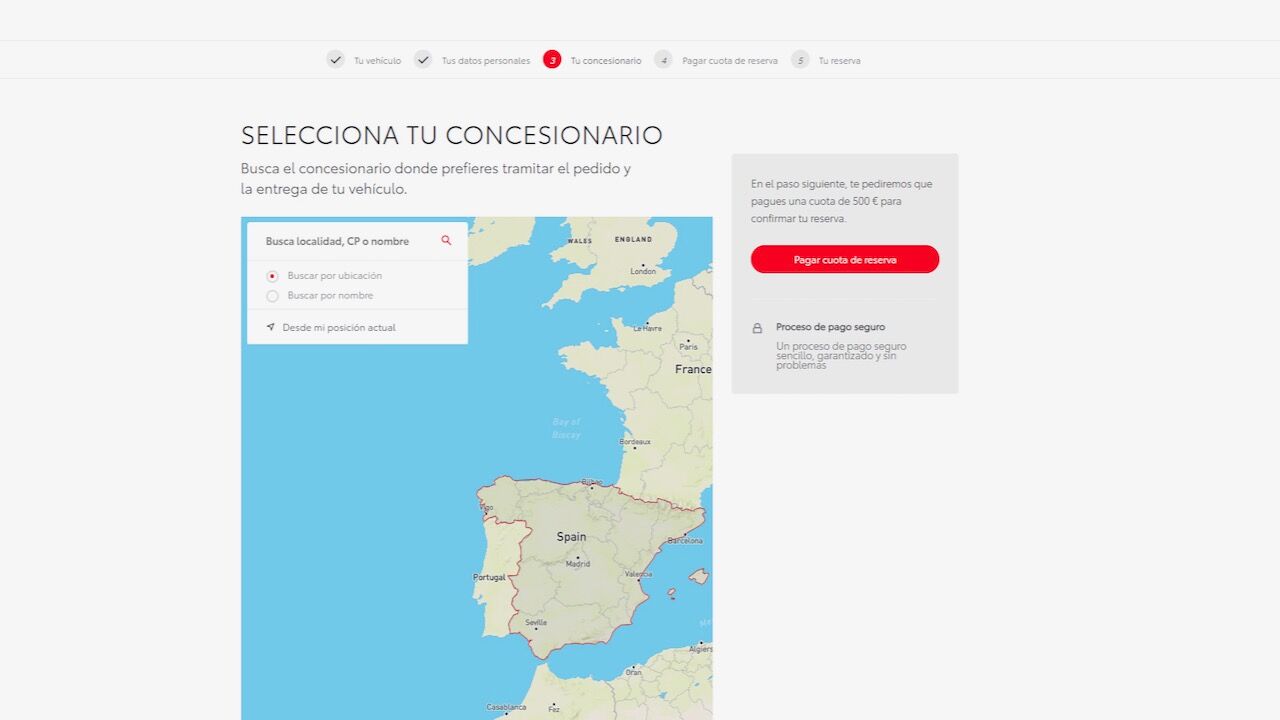Click Madrid on the map
1280x720 pixels.
[x=578, y=563]
